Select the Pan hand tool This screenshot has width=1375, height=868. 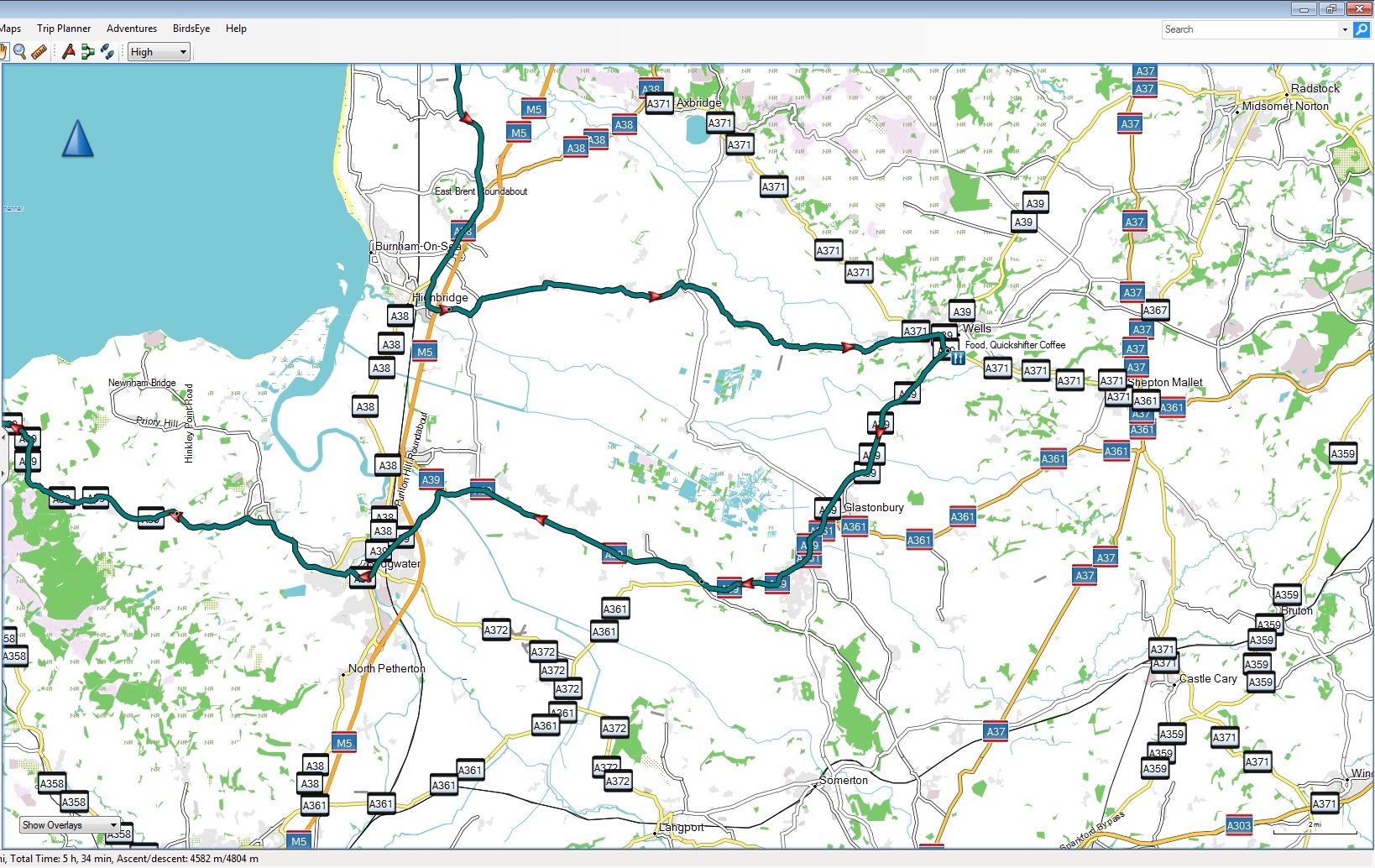pos(3,52)
